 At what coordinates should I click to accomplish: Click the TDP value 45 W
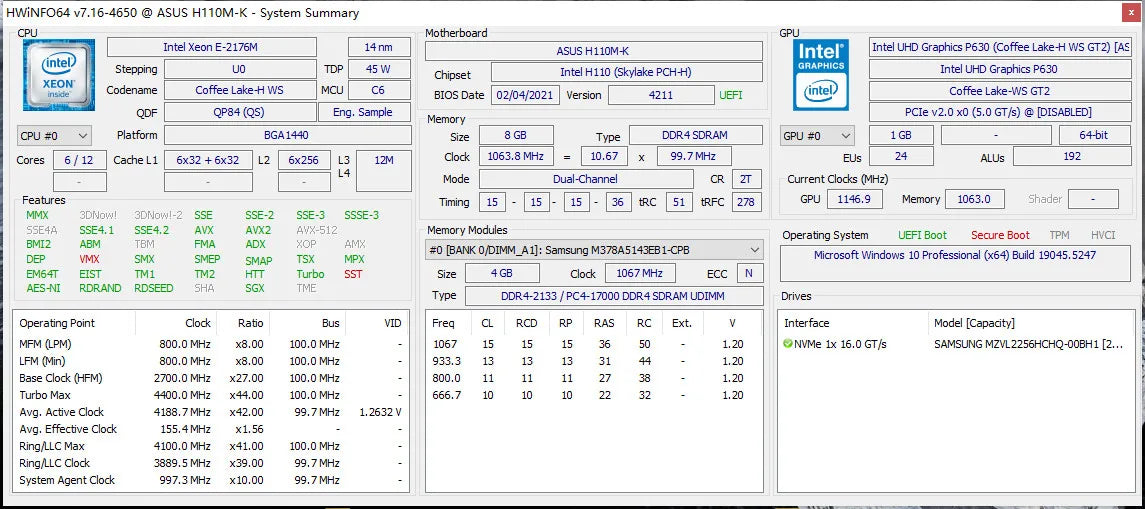point(379,69)
